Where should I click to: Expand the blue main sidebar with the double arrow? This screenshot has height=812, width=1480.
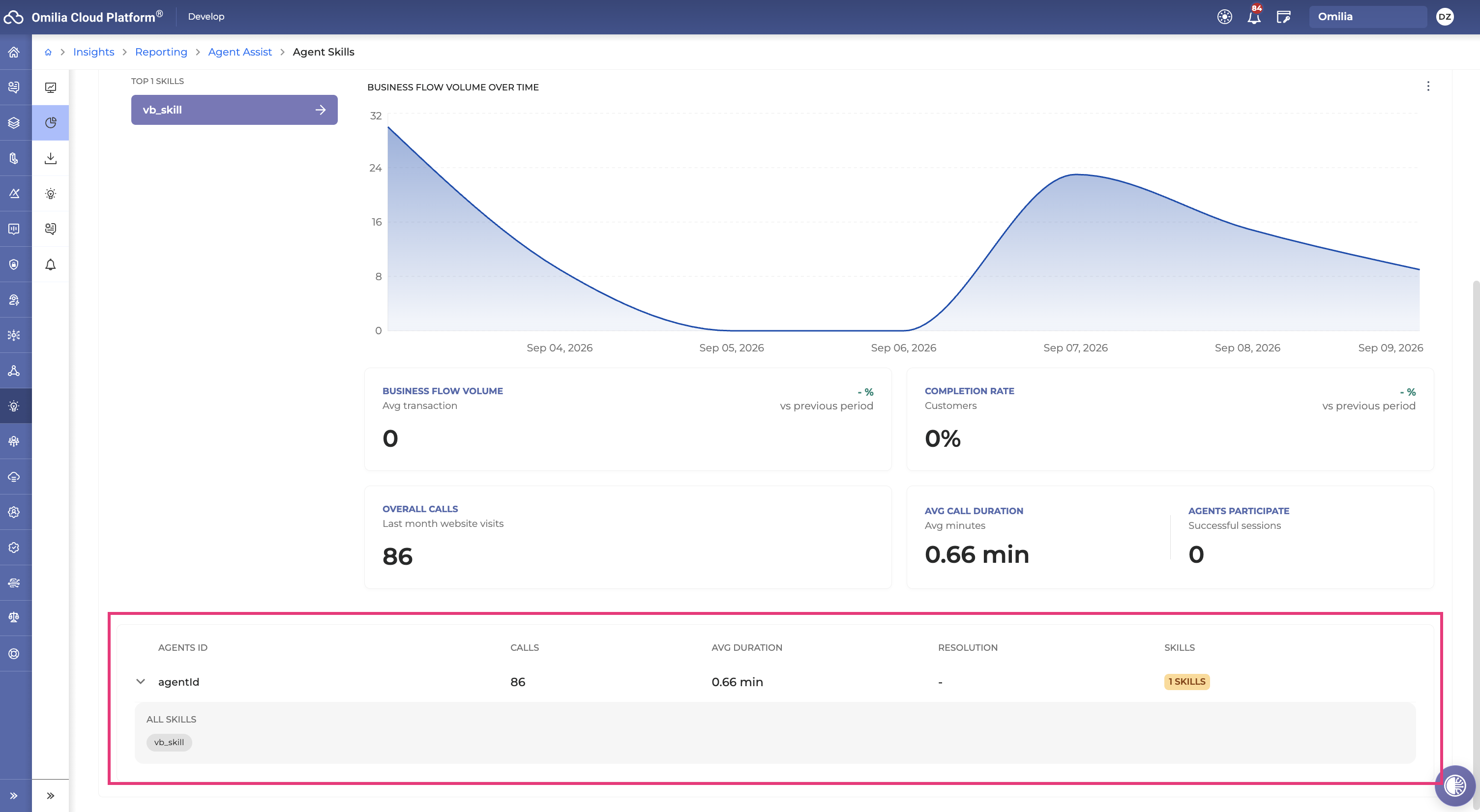(x=14, y=795)
